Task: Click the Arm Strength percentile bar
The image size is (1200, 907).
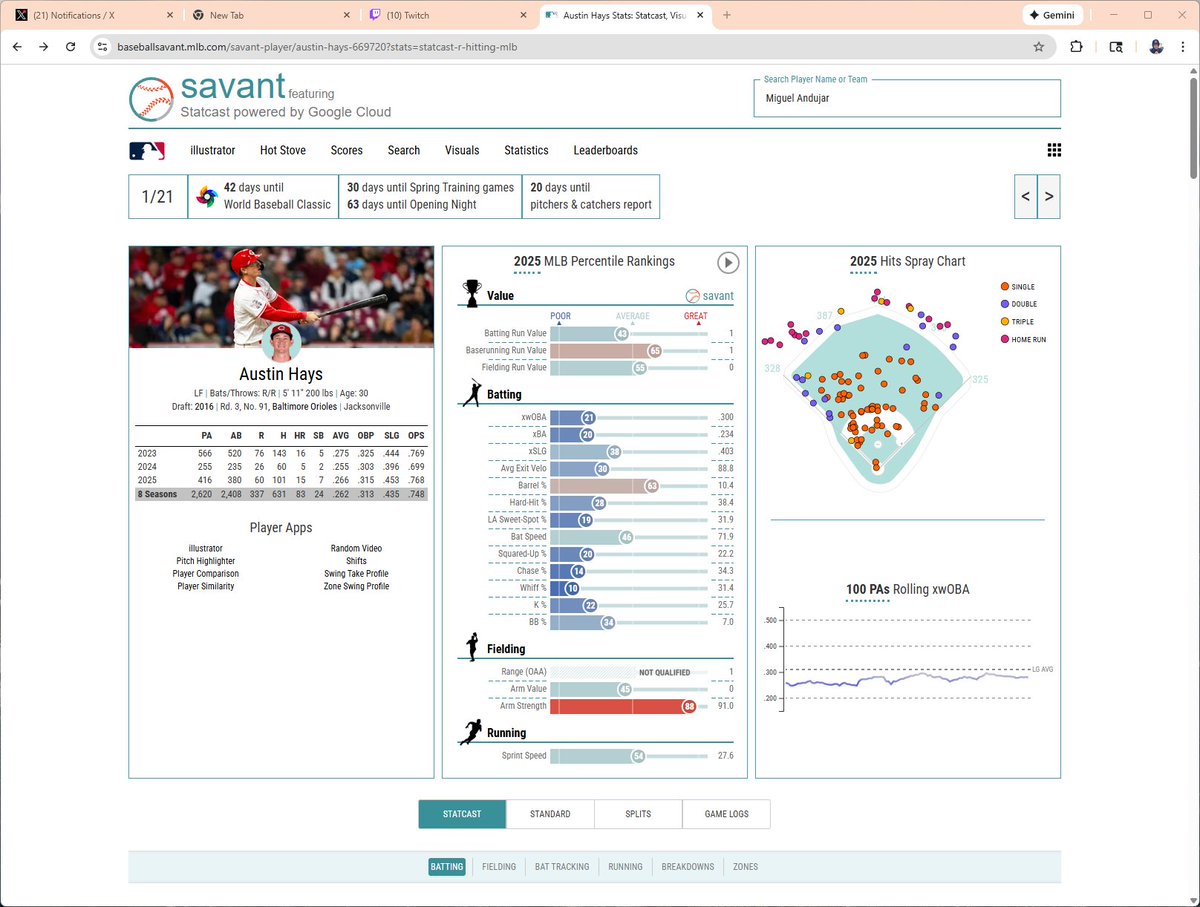Action: pyautogui.click(x=627, y=706)
